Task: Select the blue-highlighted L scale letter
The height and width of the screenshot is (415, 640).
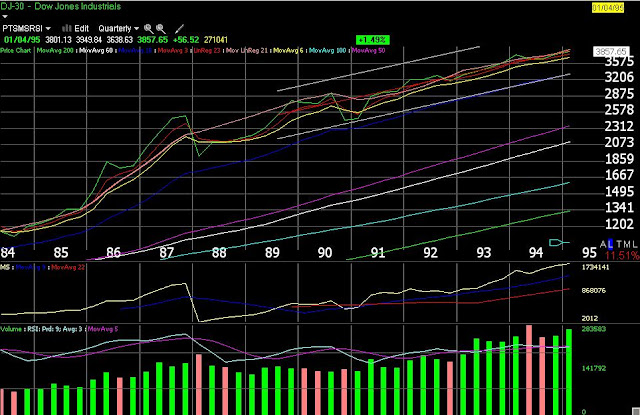Action: pyautogui.click(x=611, y=244)
